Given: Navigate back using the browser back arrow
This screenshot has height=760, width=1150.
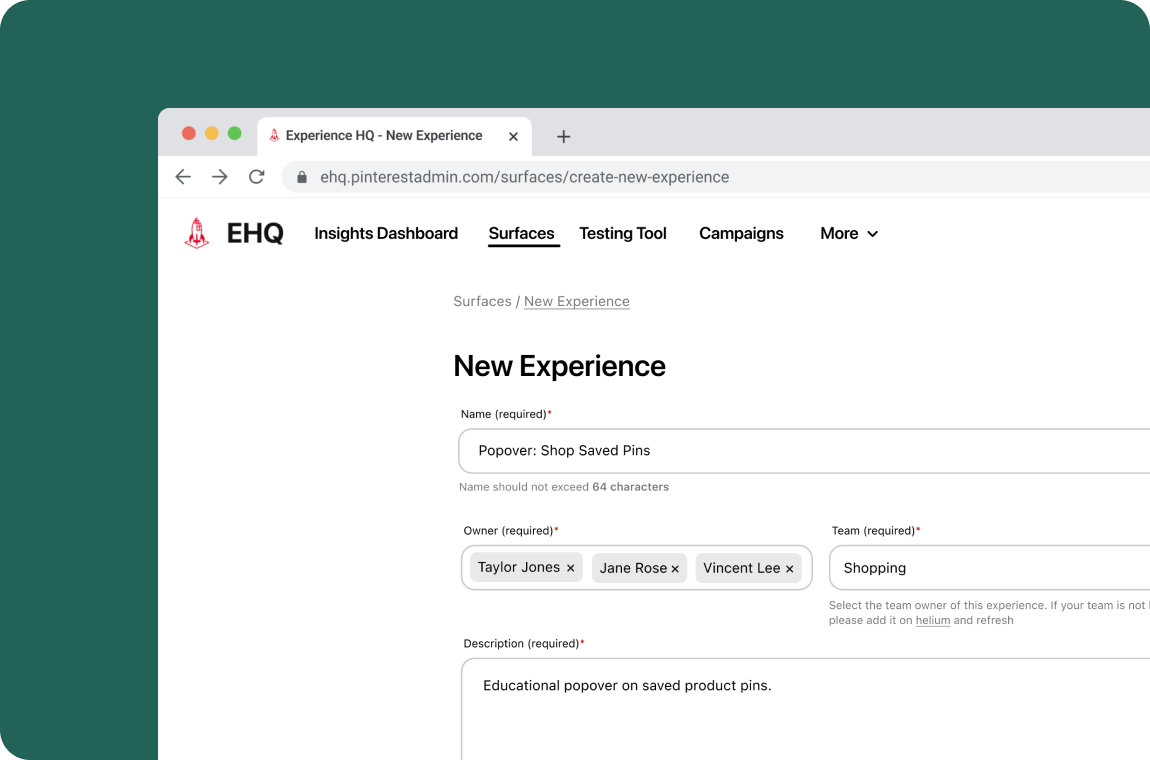Looking at the screenshot, I should 183,176.
